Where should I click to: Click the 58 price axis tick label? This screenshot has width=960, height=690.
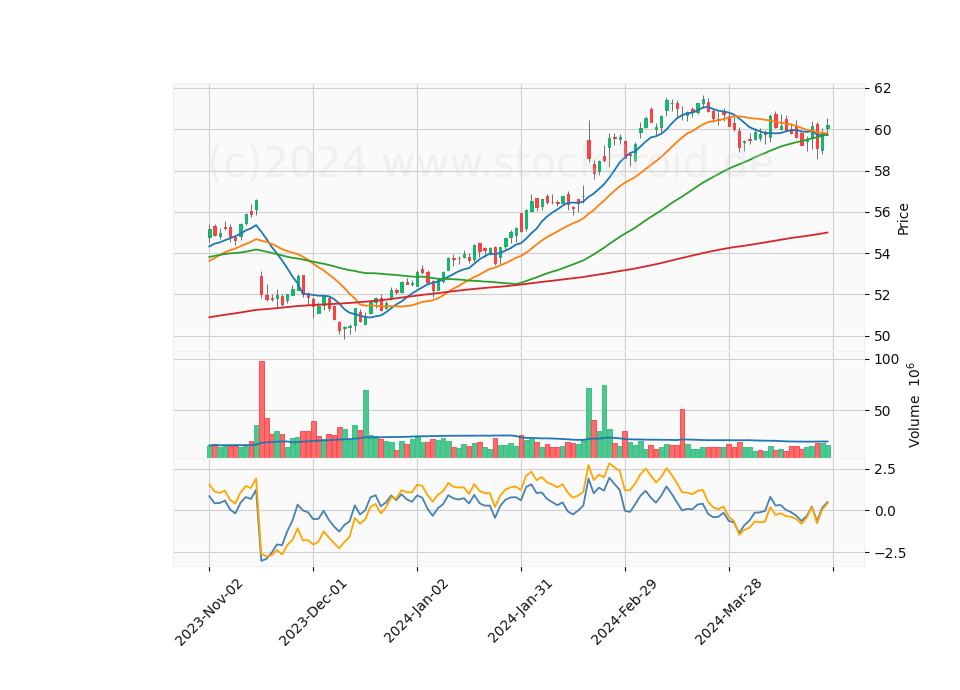click(882, 171)
